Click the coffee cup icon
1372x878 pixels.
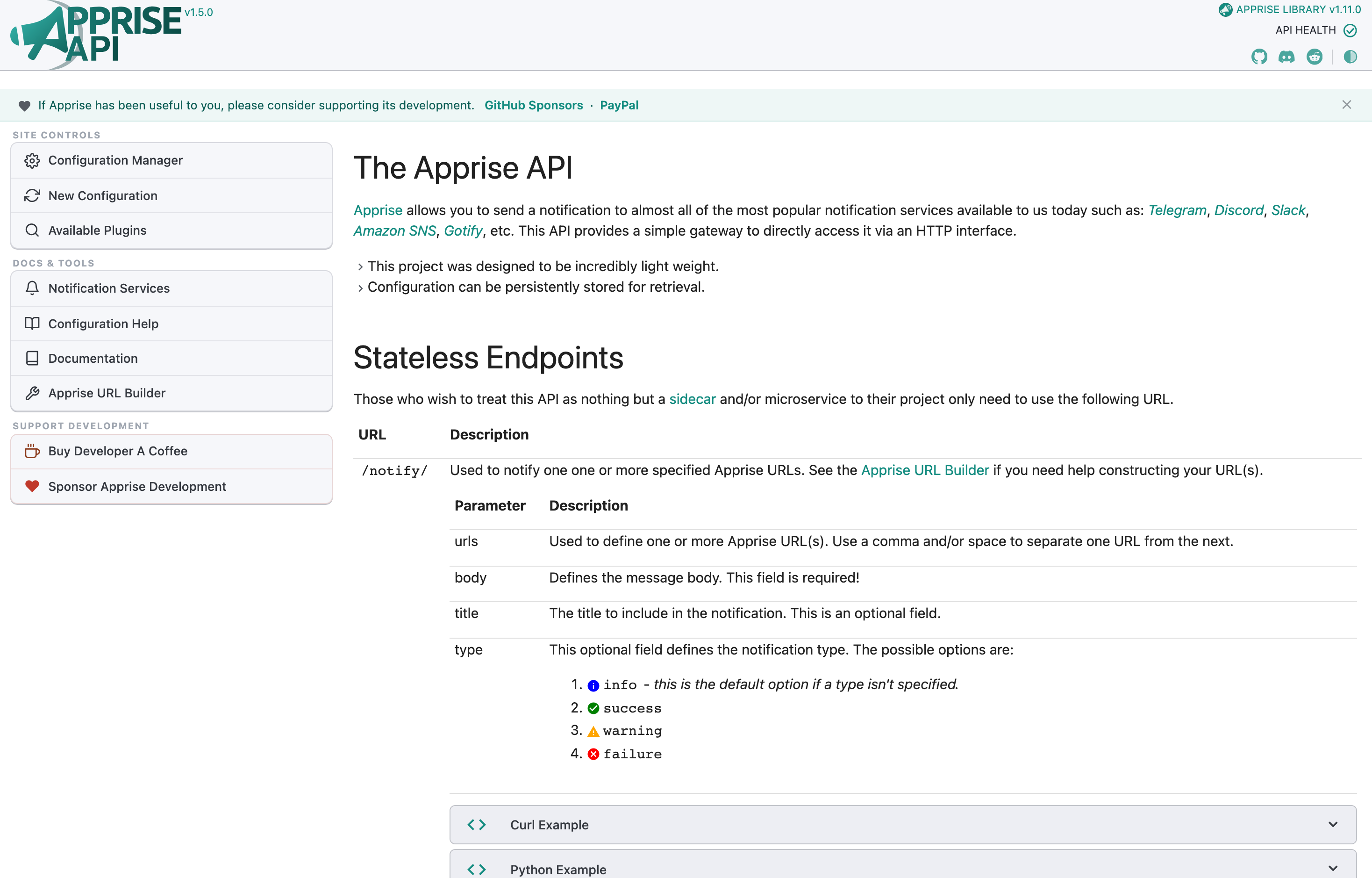[32, 451]
